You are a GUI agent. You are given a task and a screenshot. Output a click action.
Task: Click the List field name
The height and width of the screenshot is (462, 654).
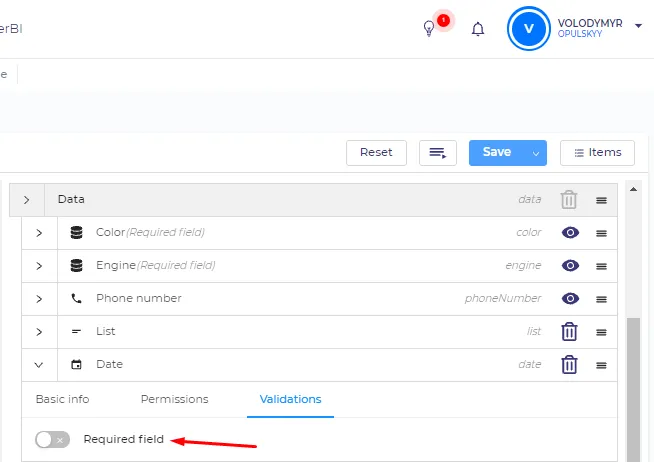(106, 331)
